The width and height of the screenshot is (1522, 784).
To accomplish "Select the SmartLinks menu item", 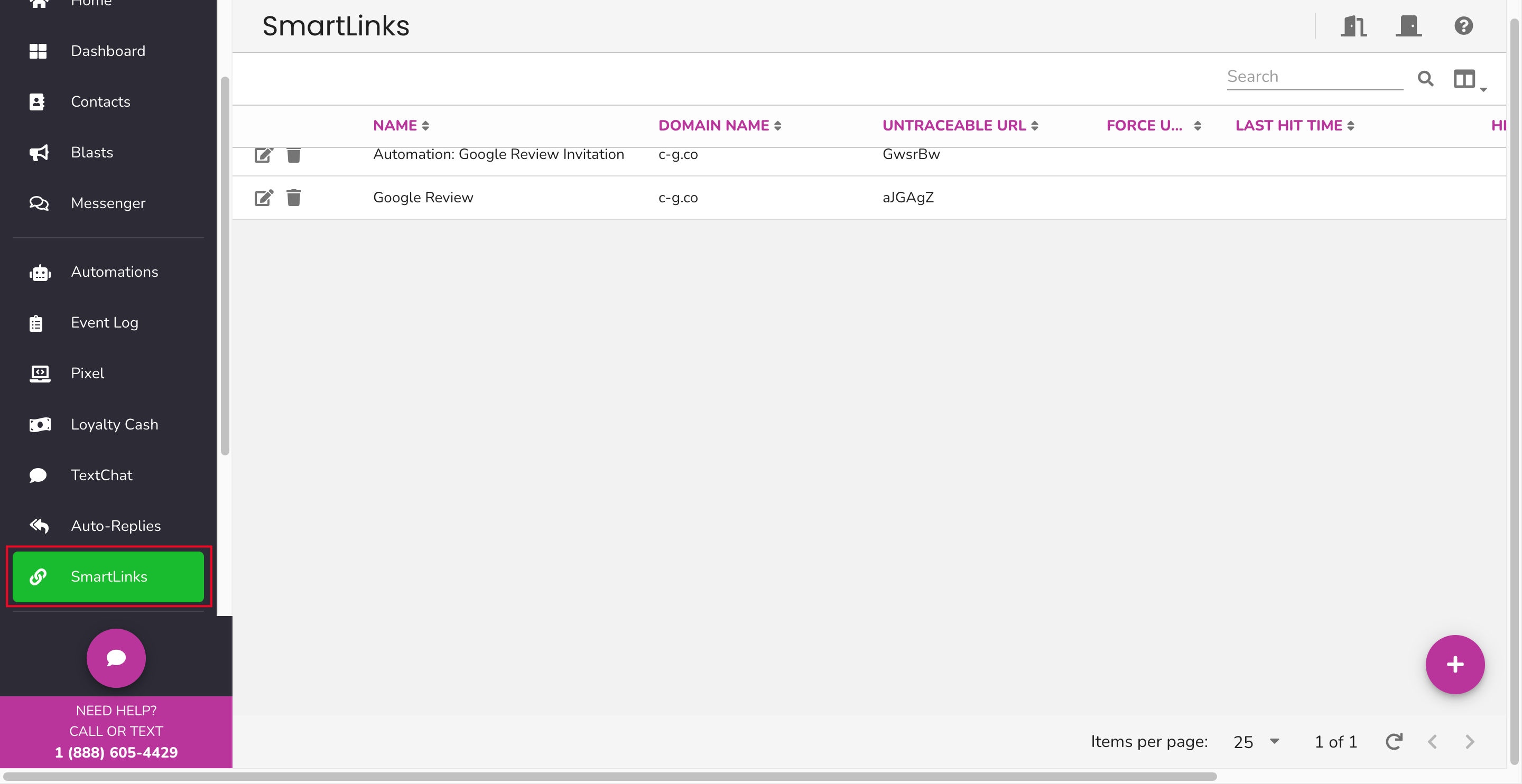I will click(108, 576).
